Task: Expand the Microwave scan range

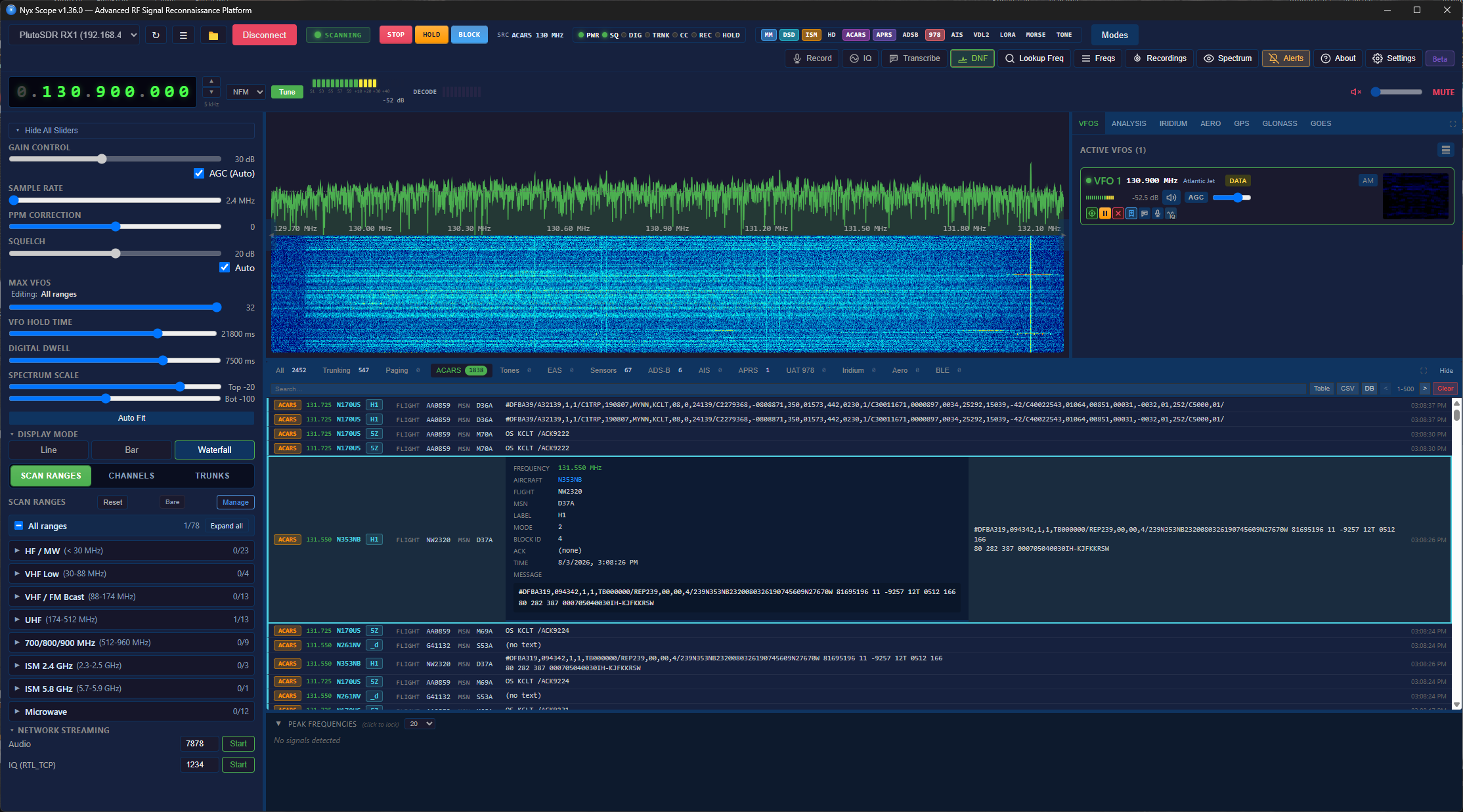Action: click(x=131, y=712)
